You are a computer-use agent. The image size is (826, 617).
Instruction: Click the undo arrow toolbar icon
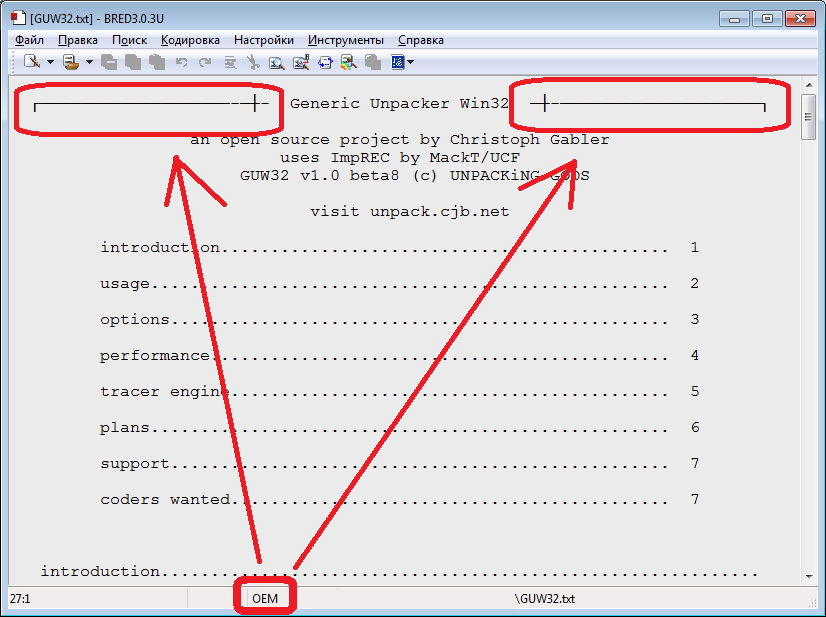(181, 62)
